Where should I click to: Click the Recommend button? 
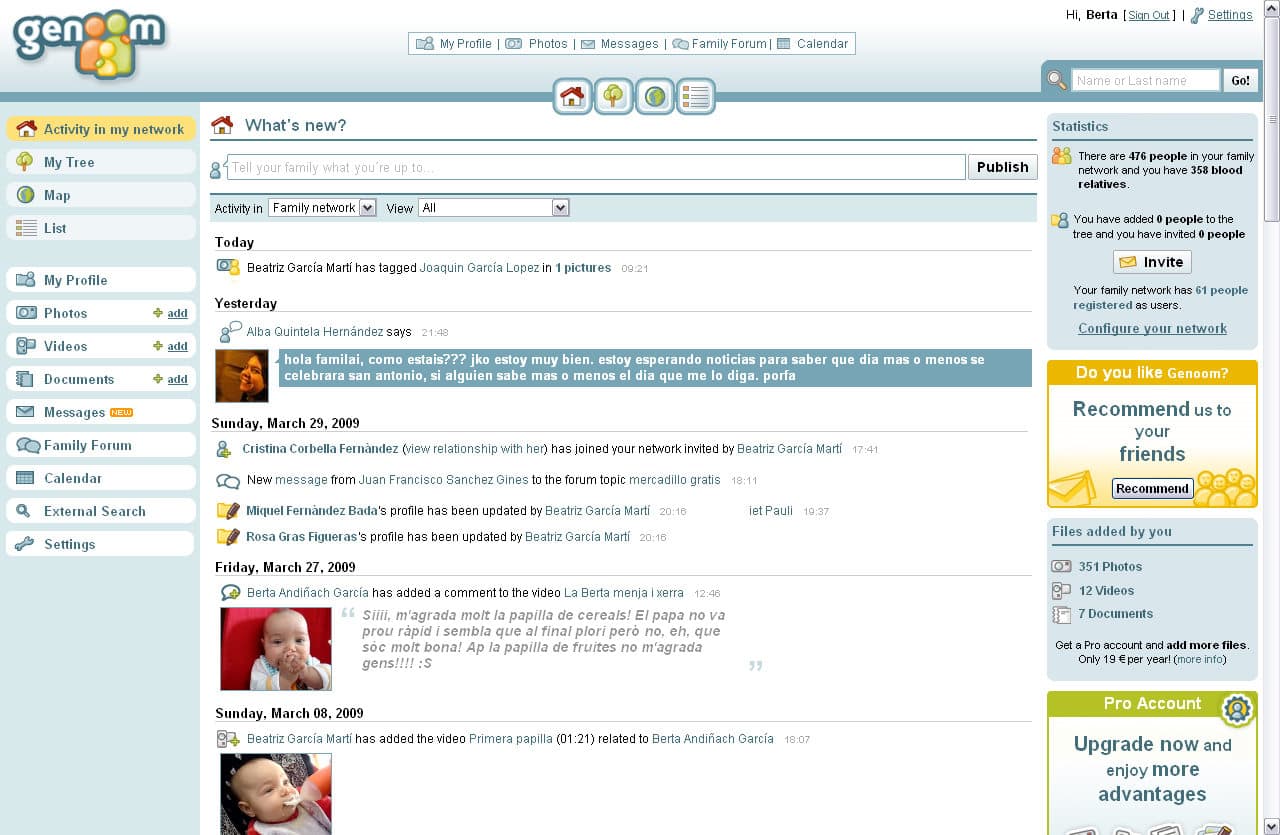pyautogui.click(x=1152, y=489)
